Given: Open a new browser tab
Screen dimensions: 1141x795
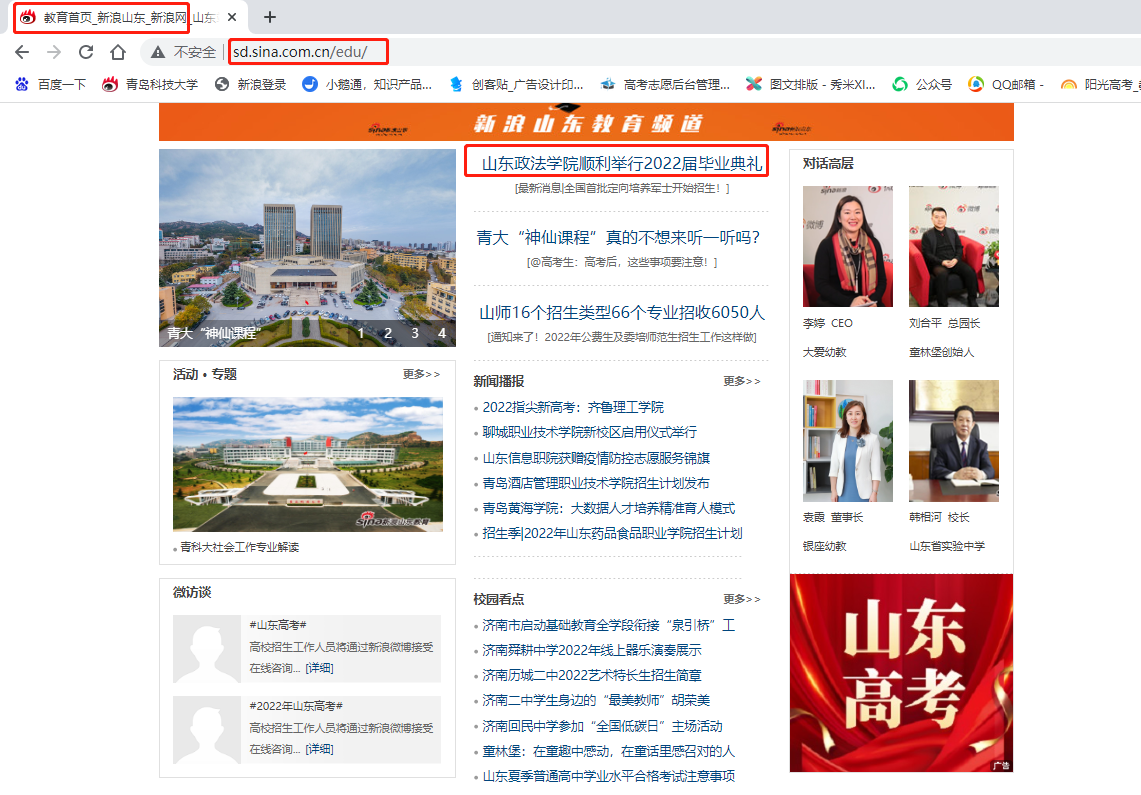Looking at the screenshot, I should click(270, 17).
